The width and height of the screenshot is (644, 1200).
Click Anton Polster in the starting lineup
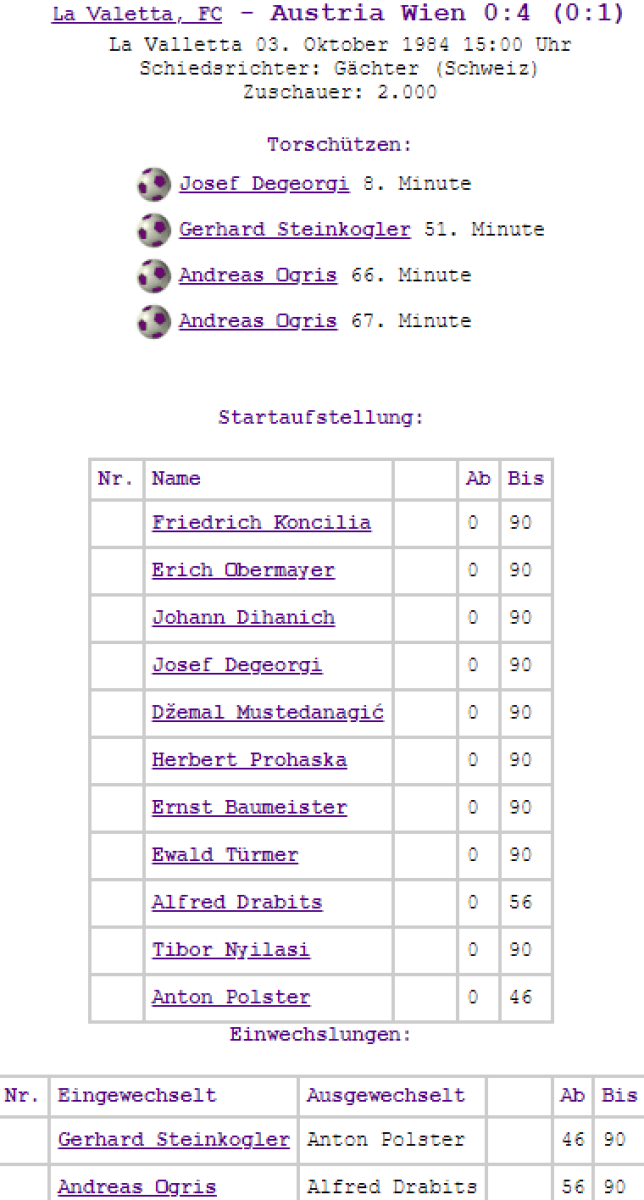tap(231, 997)
